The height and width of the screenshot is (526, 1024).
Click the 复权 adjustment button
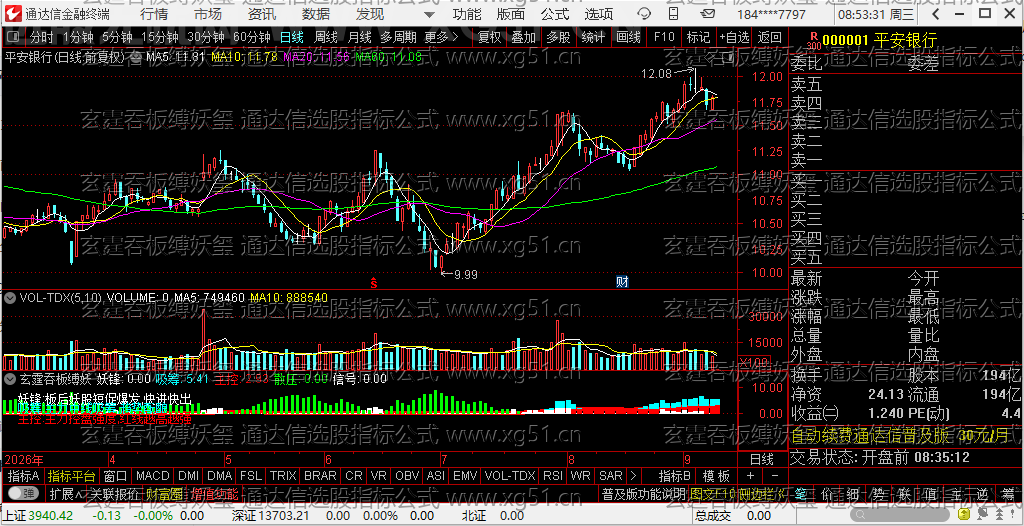click(489, 37)
